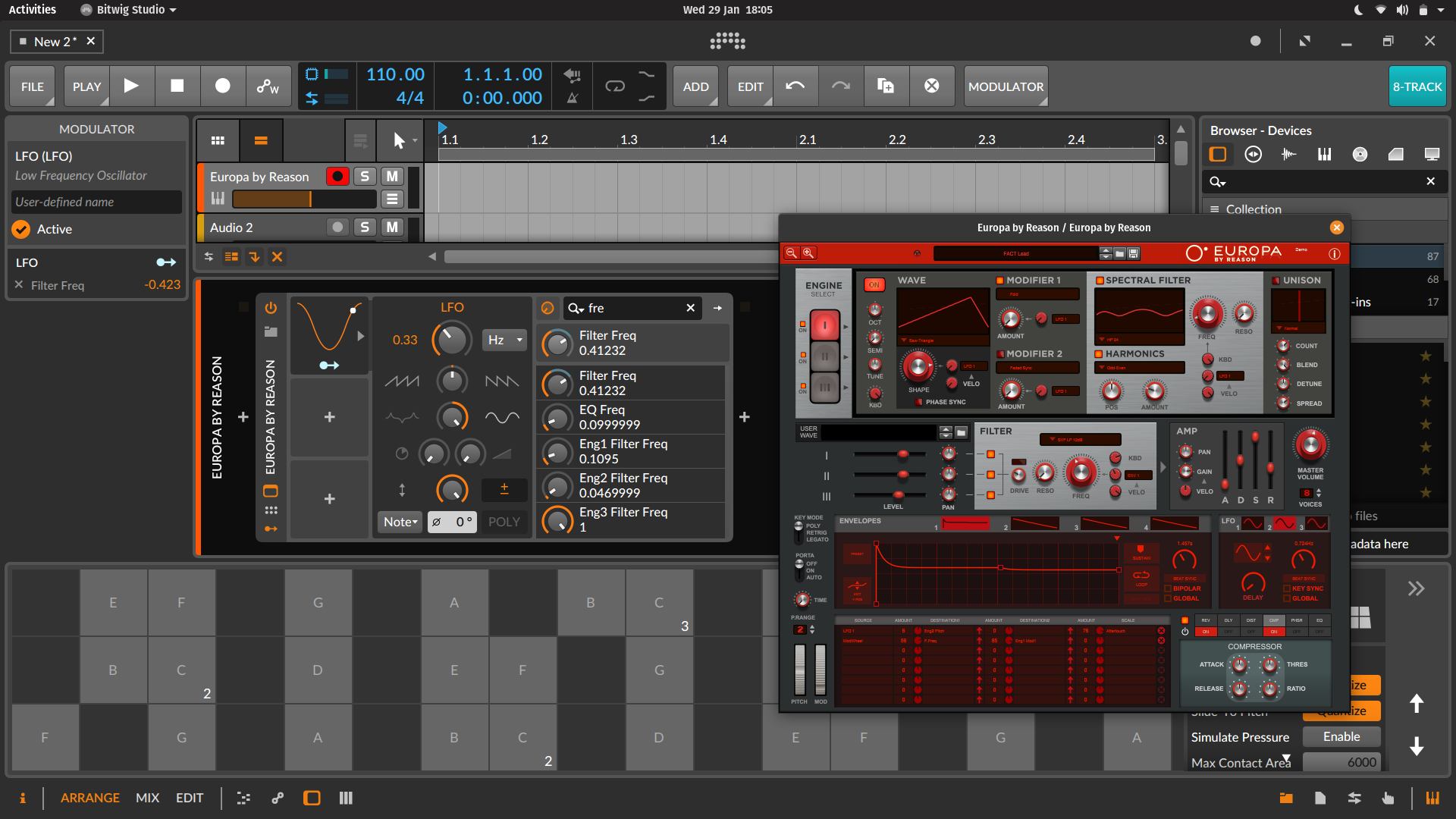Select the Eng1 Filter Freq parameter
Screen dimensions: 1456x819
(x=630, y=451)
